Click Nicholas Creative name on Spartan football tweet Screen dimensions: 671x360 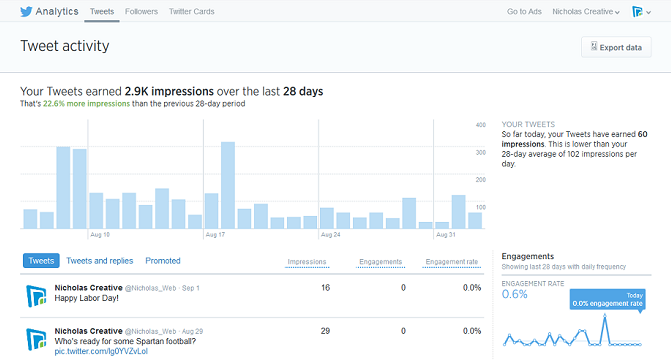(89, 331)
